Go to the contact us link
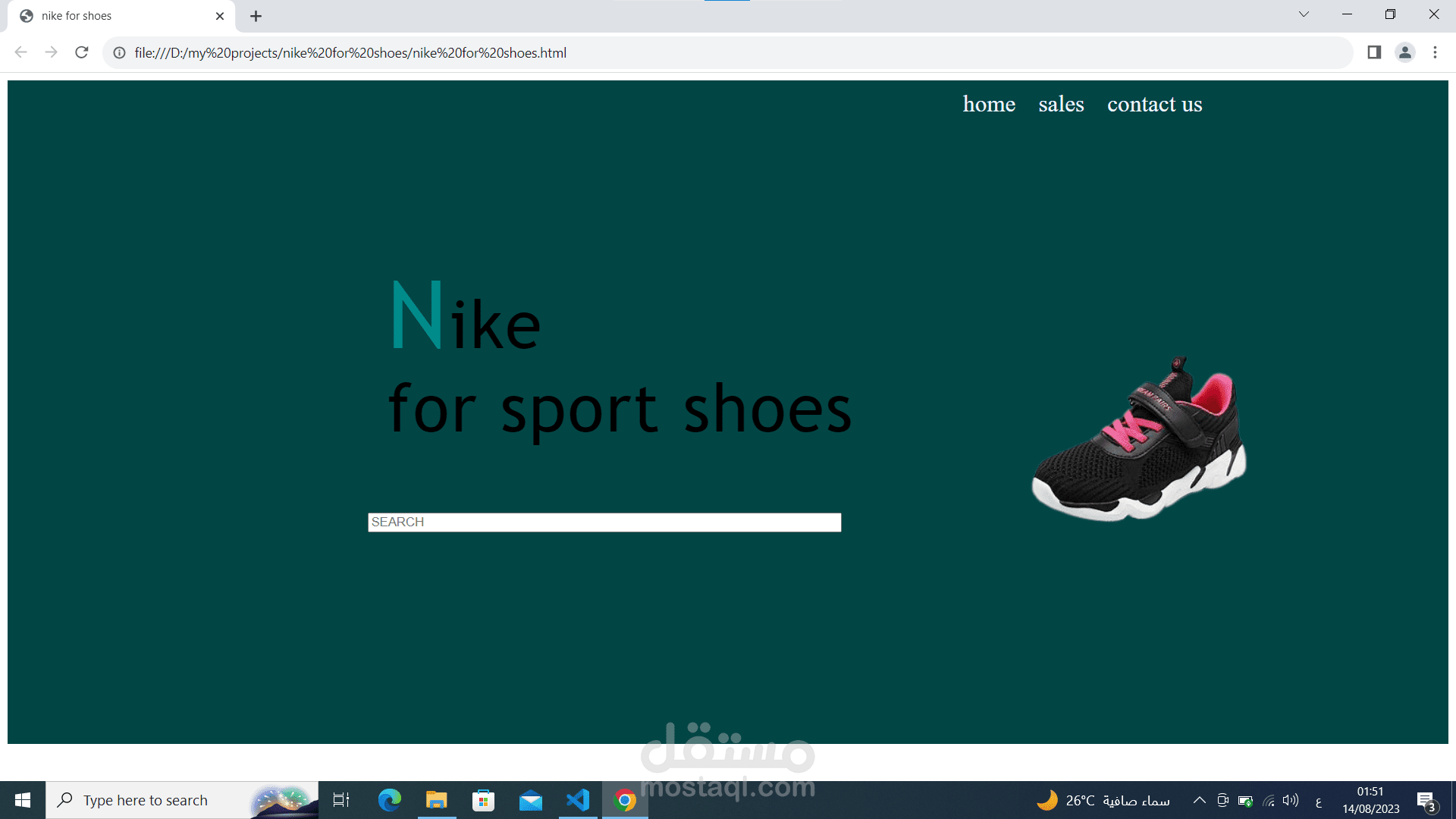Viewport: 1456px width, 819px height. tap(1154, 104)
